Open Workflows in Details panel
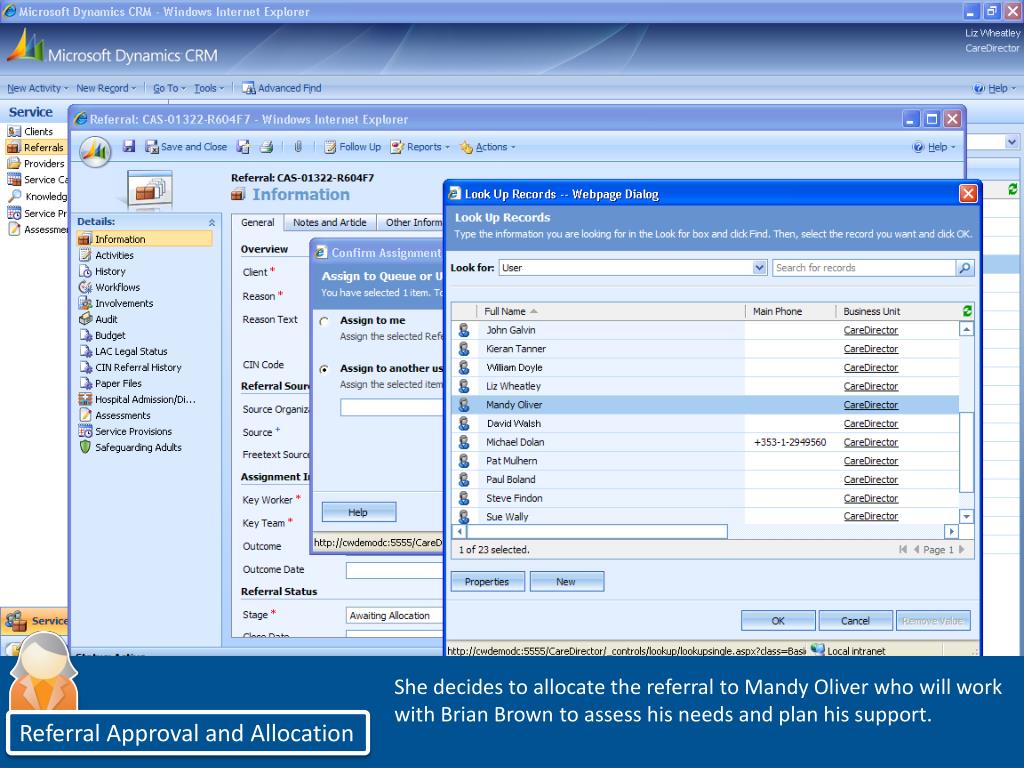Image resolution: width=1024 pixels, height=768 pixels. click(x=117, y=287)
